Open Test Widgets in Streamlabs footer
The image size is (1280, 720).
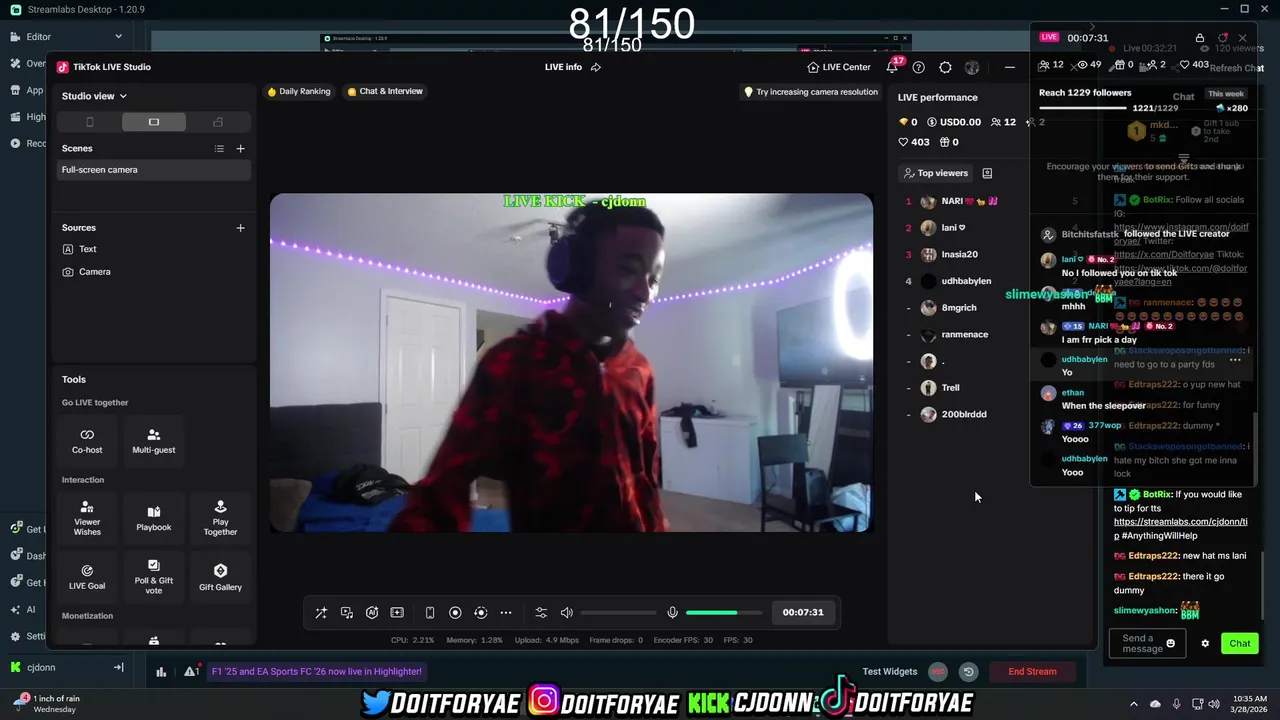coord(889,672)
